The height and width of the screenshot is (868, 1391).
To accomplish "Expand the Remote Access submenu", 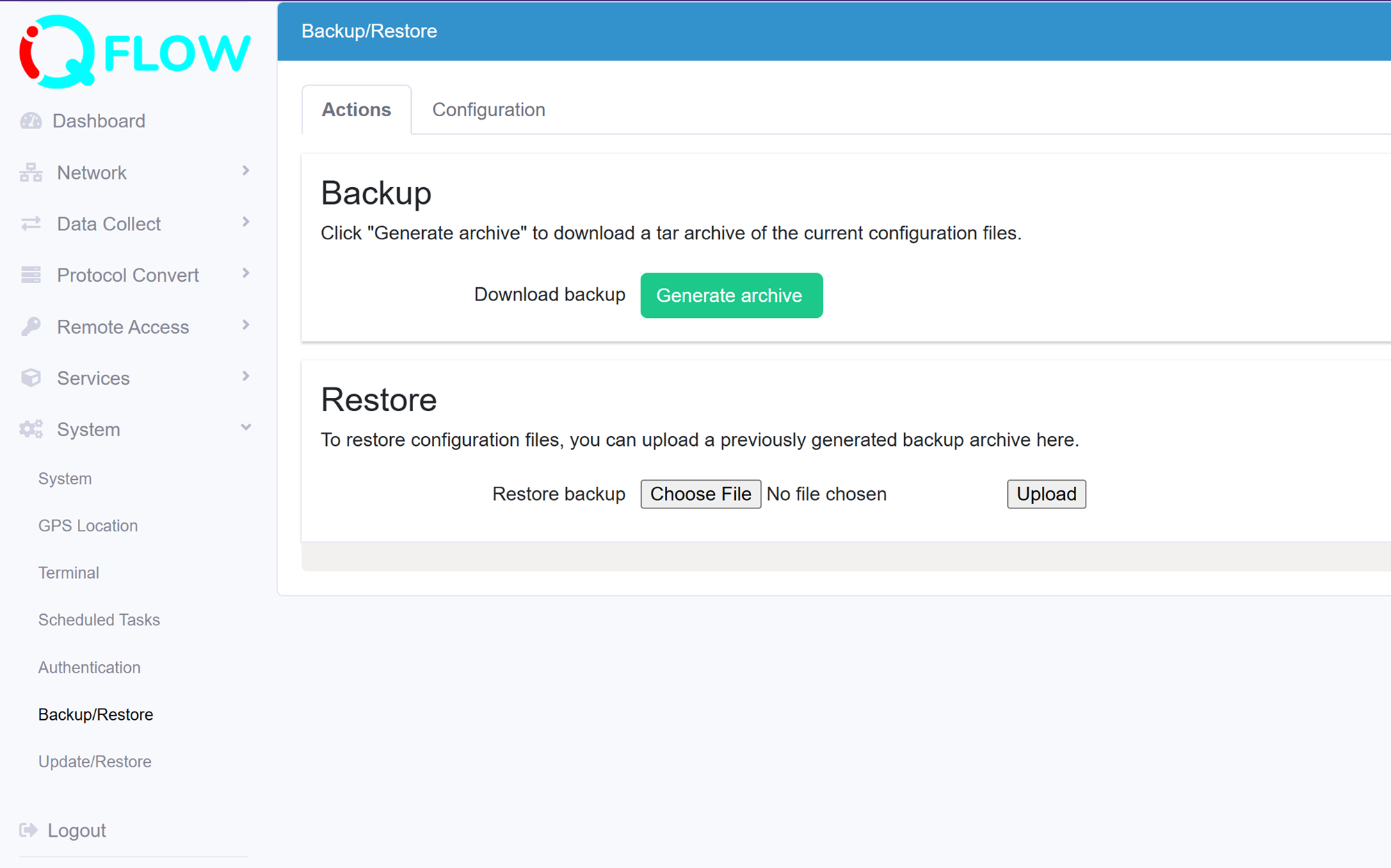I will click(245, 325).
